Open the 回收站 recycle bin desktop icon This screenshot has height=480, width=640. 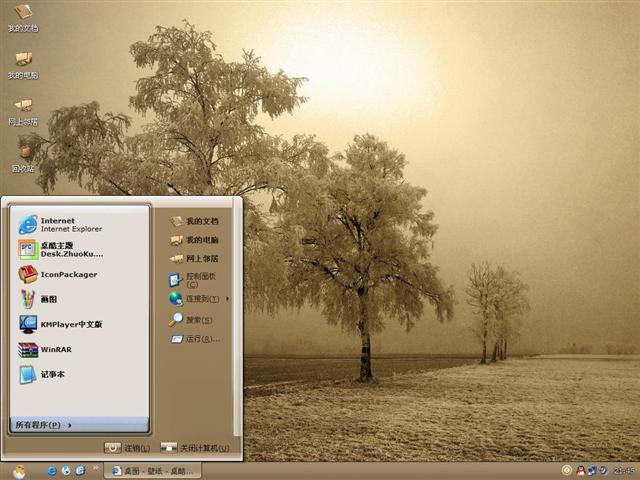click(x=23, y=159)
